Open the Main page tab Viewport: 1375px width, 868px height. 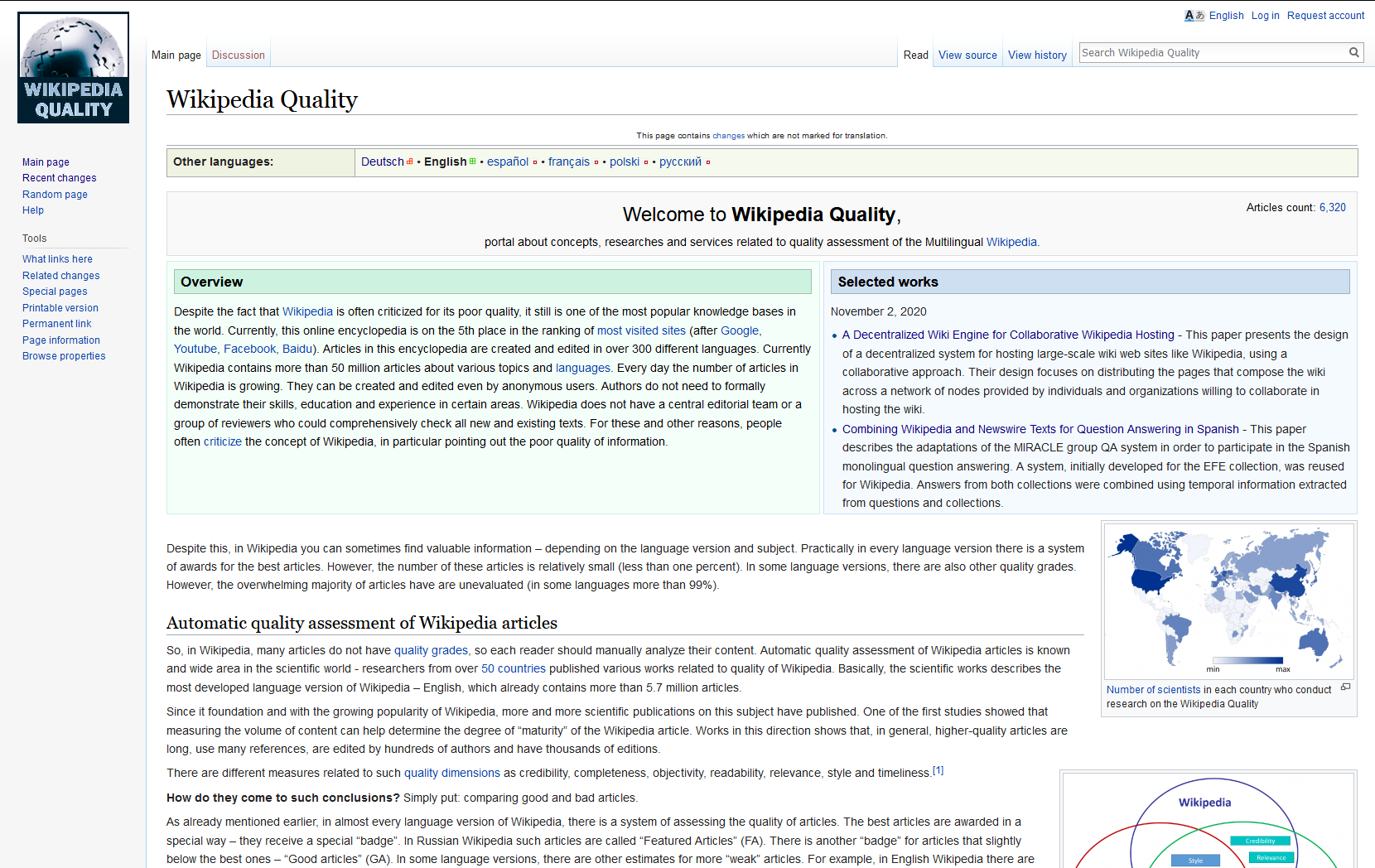point(176,55)
